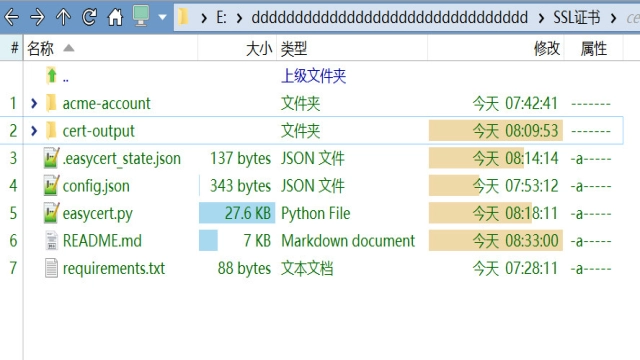Expand the chevron after E: in the address bar
This screenshot has width=640, height=360.
(x=239, y=18)
